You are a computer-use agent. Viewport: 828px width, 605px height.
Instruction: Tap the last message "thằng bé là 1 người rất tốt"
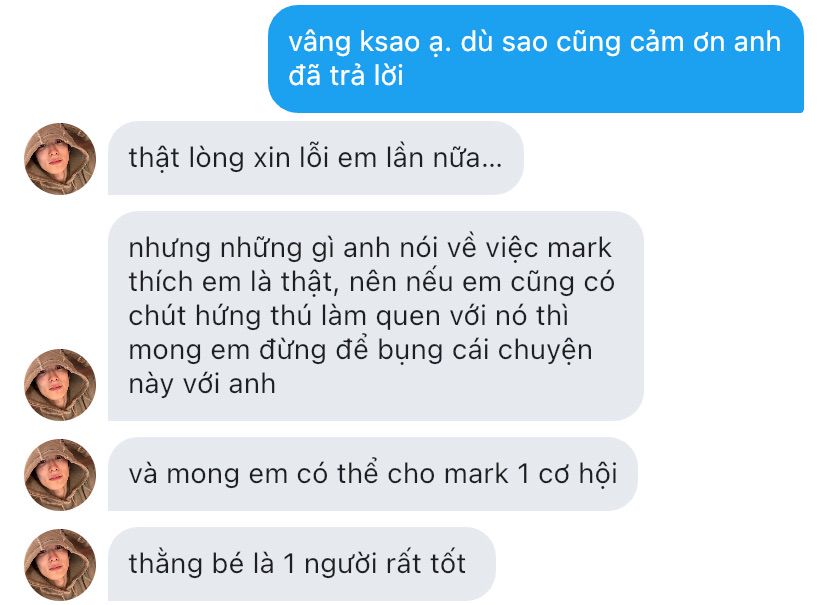pyautogui.click(x=302, y=564)
